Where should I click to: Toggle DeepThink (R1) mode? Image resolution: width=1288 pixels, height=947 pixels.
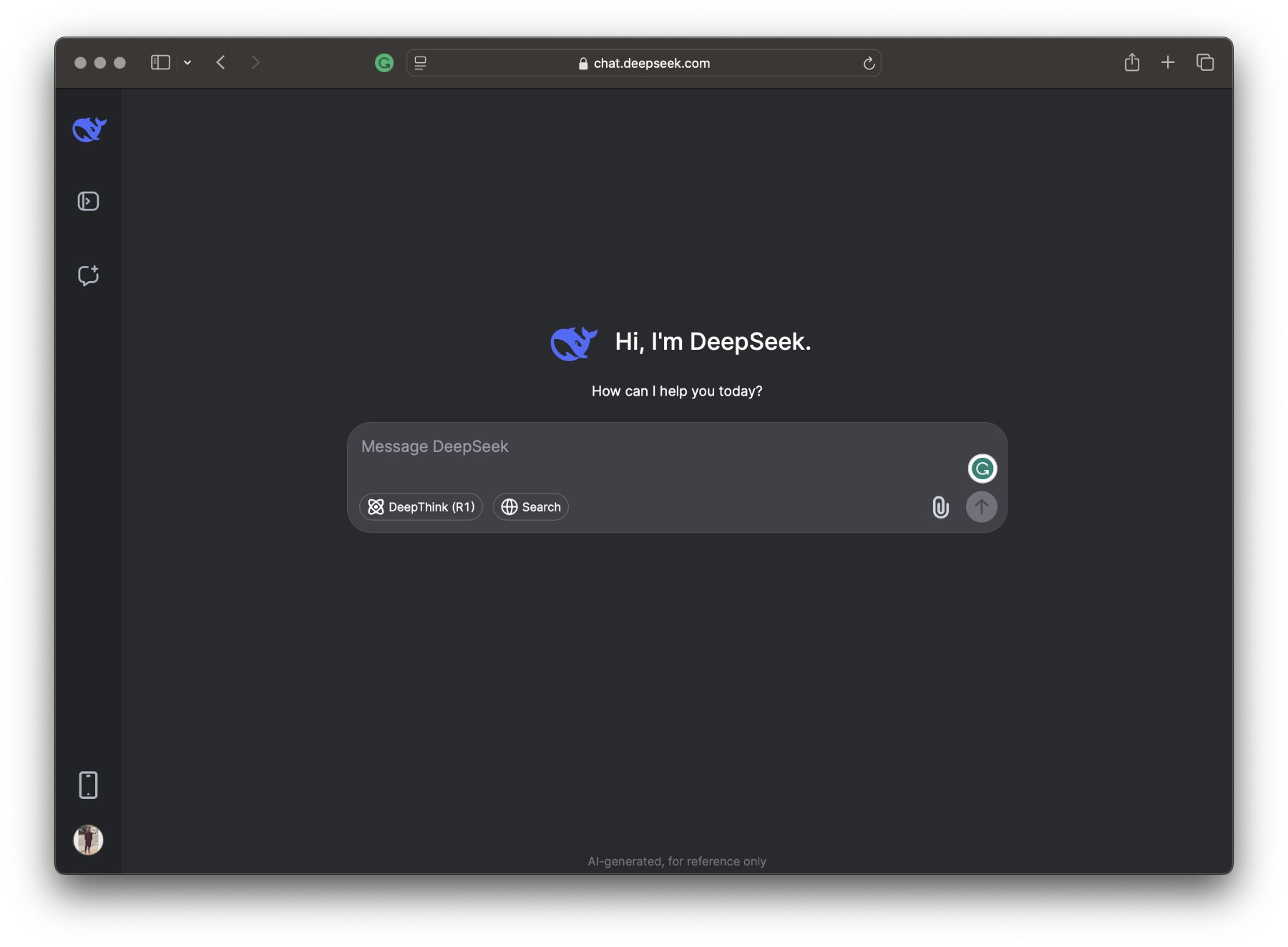421,507
